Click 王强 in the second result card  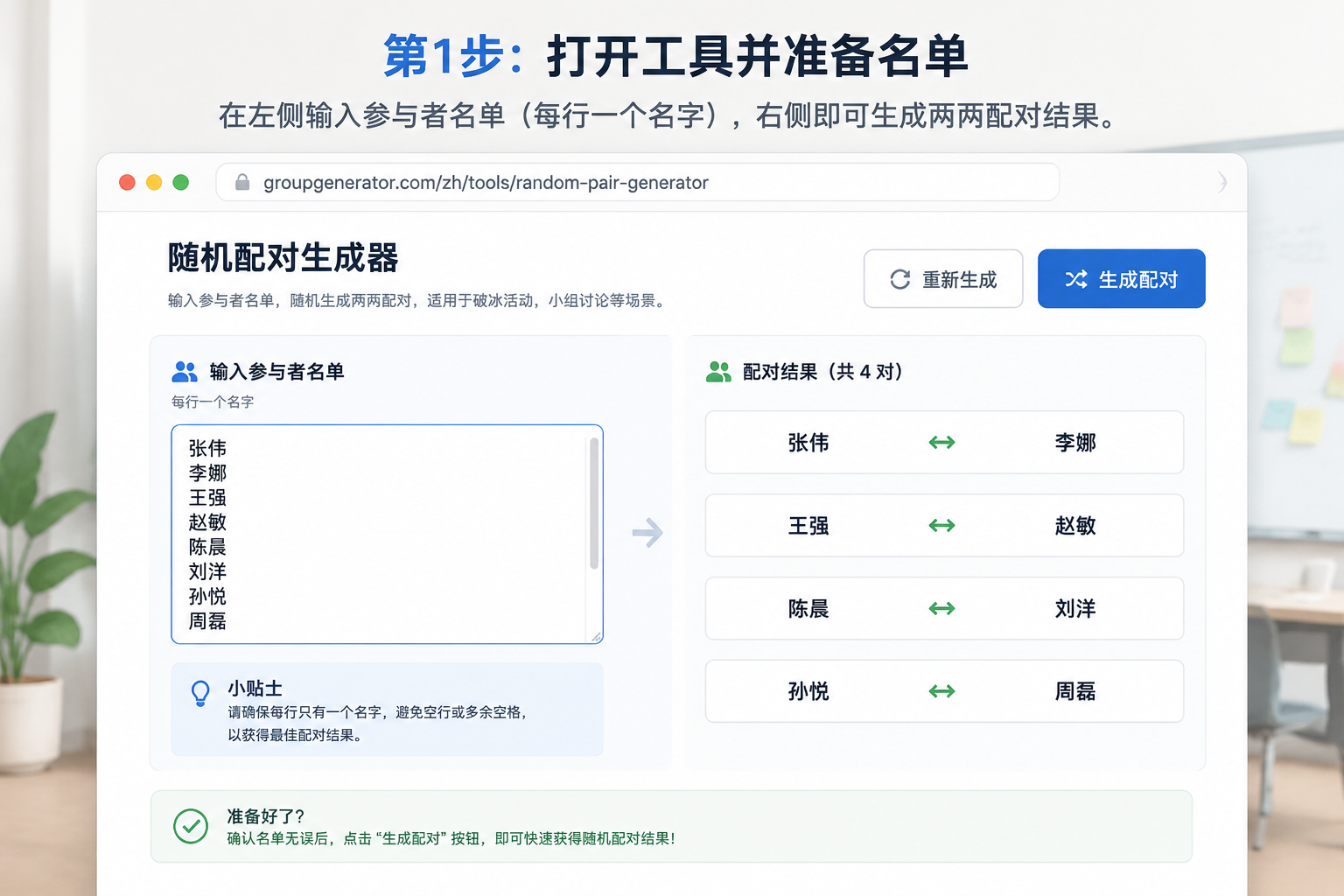808,526
